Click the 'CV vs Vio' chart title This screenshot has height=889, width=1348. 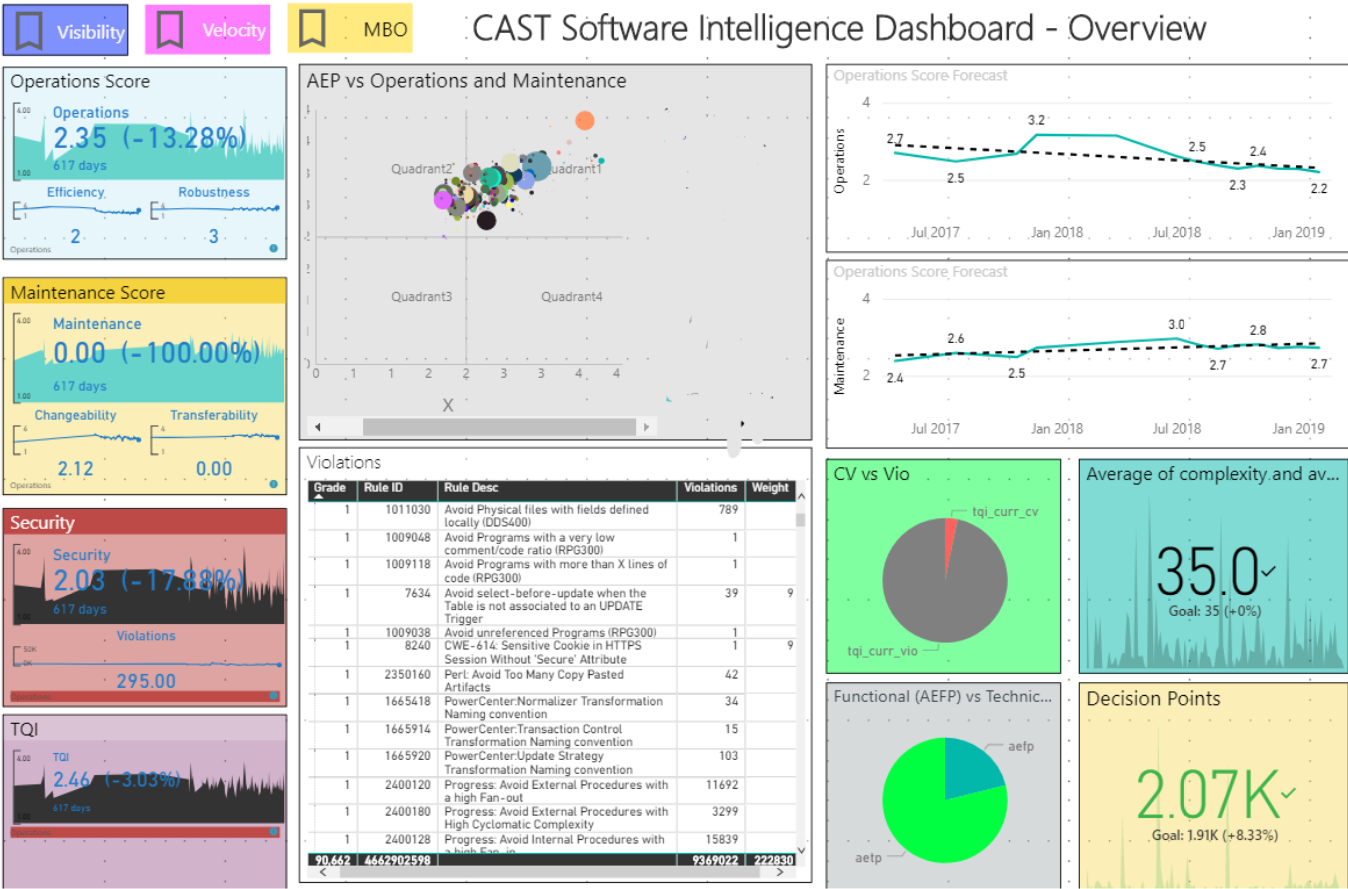(872, 474)
